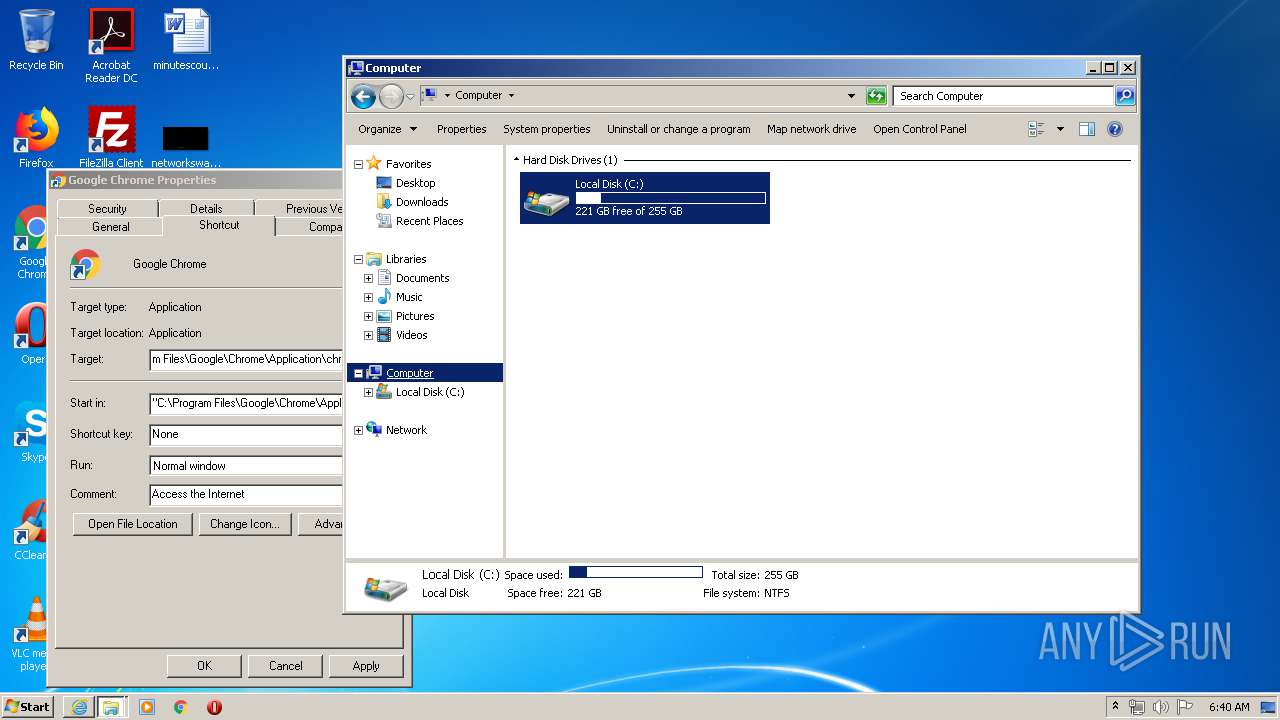Image resolution: width=1280 pixels, height=720 pixels.
Task: Click Cancel in Chrome Properties
Action: 285,666
